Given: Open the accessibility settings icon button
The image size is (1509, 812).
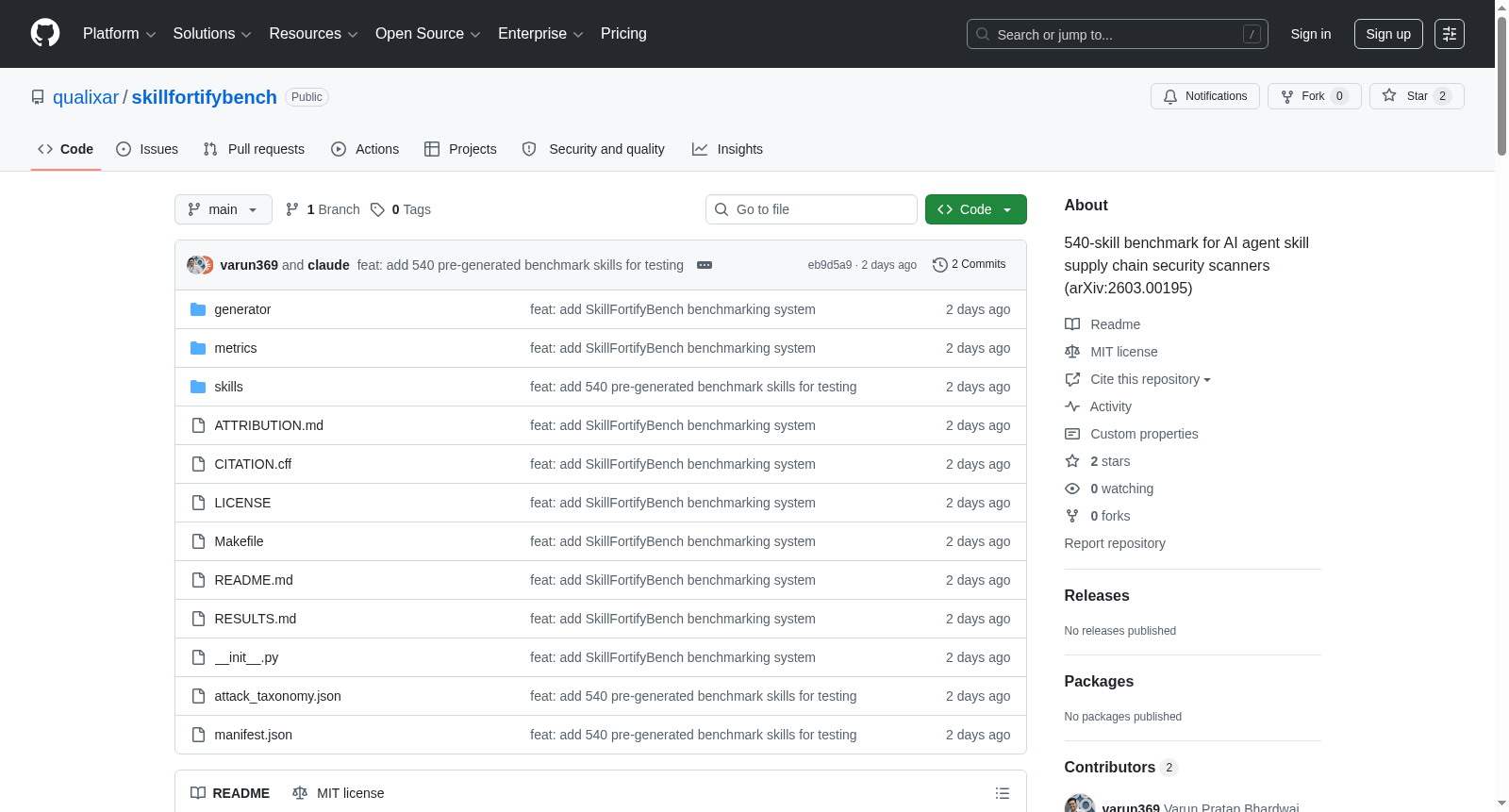Looking at the screenshot, I should coord(1450,34).
